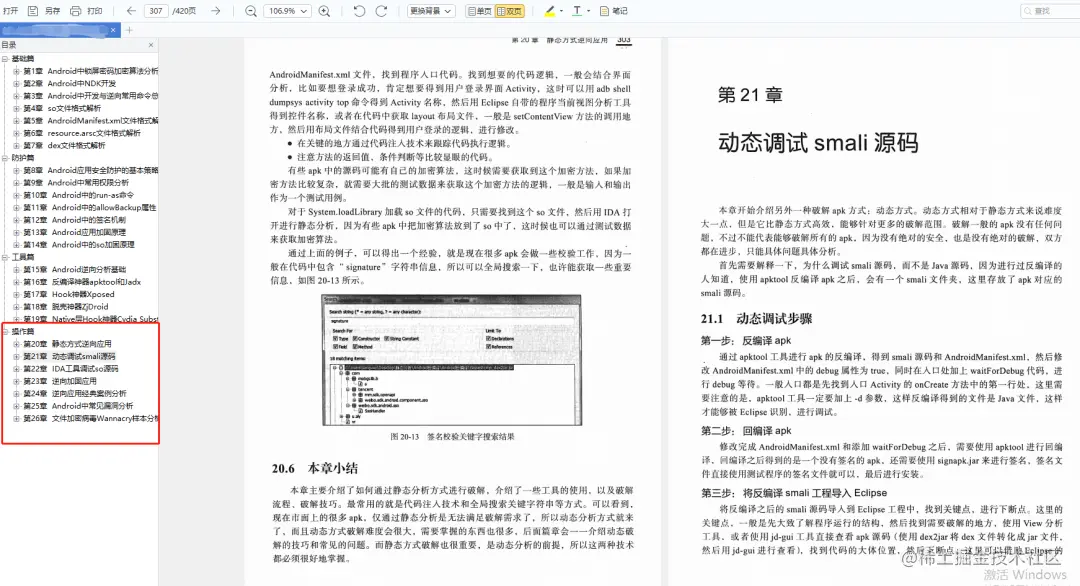1080x586 pixels.
Task: Open 第23章 逆向加固应用
Action: [x=60, y=381]
